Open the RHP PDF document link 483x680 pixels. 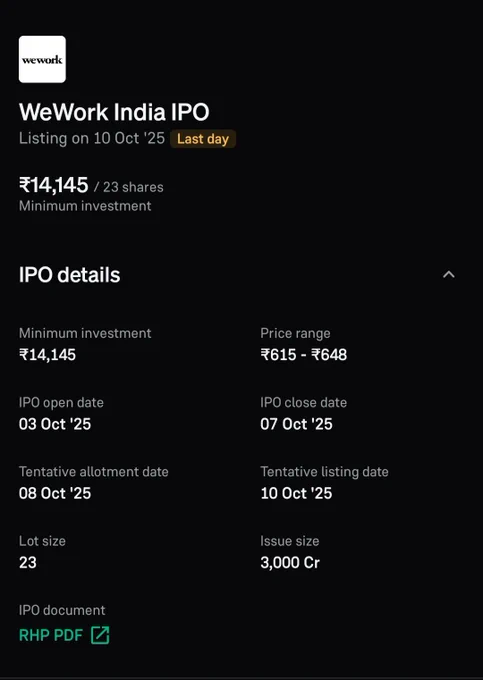(x=51, y=635)
